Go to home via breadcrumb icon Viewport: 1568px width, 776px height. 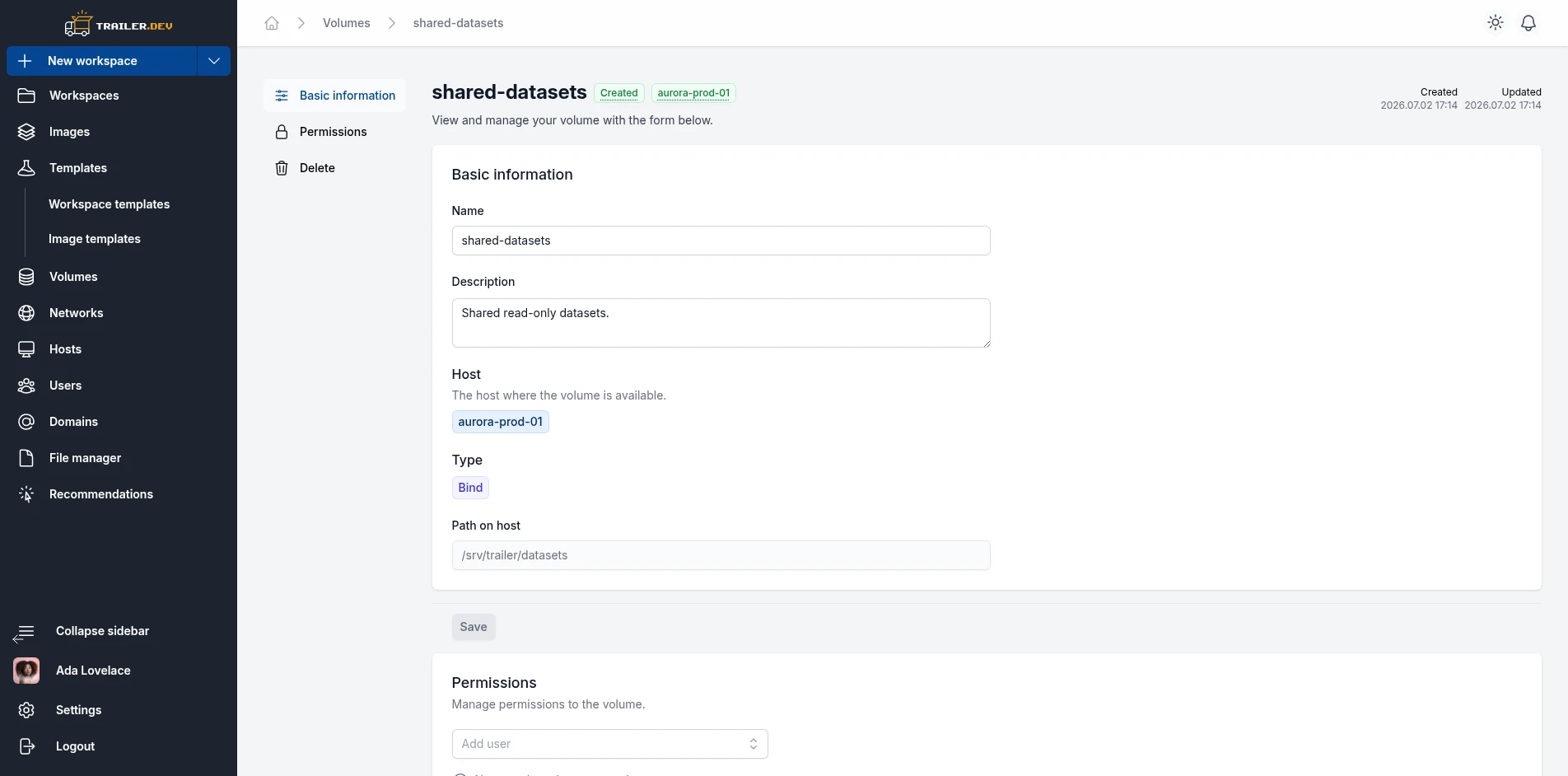[x=272, y=23]
